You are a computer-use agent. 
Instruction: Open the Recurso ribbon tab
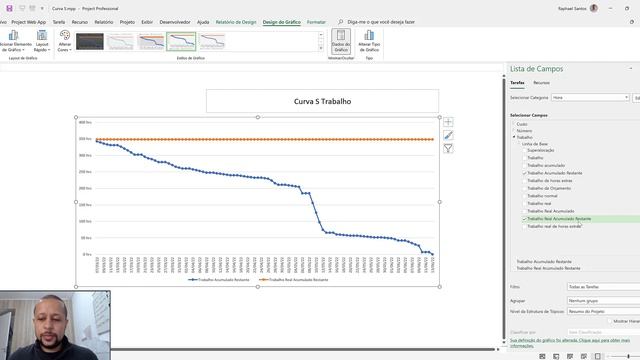80,22
